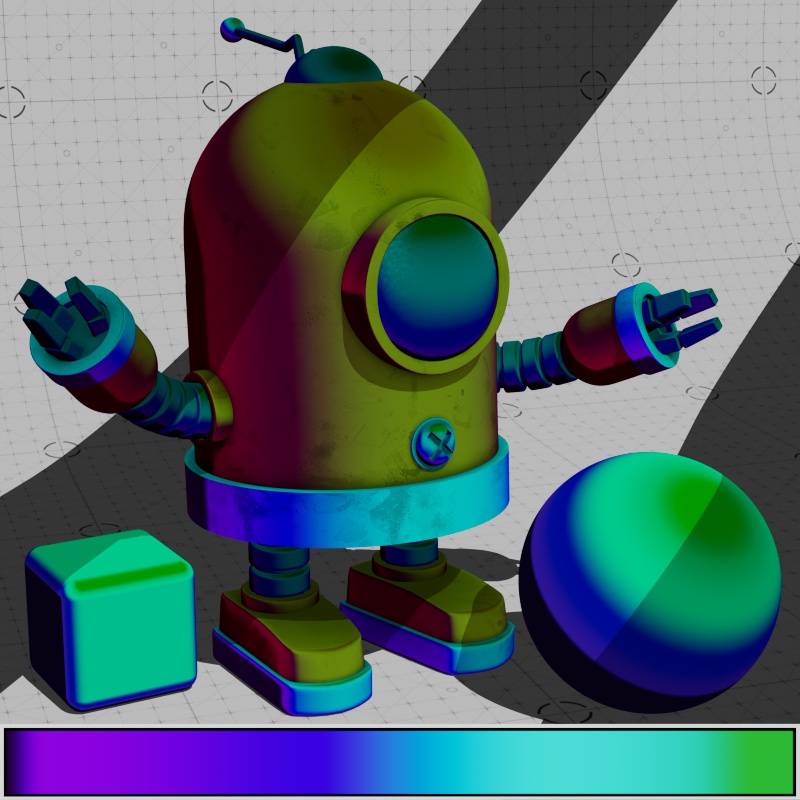Viewport: 800px width, 800px height.
Task: Click the blue ring around the robot's base
Action: coord(347,497)
